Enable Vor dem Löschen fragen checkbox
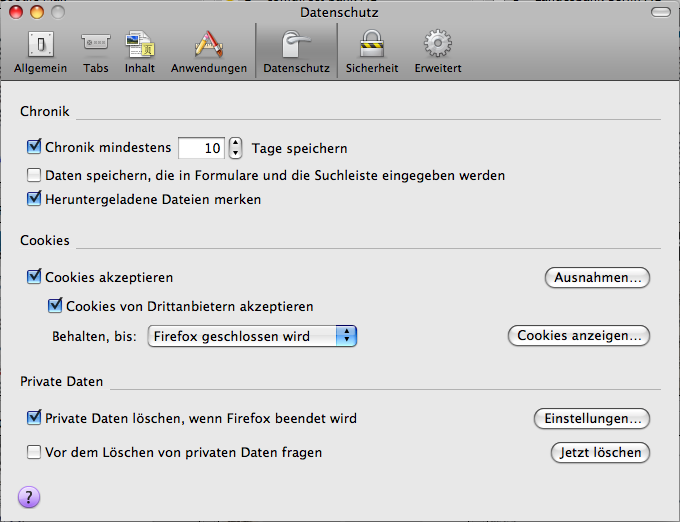This screenshot has width=680, height=522. (x=34, y=452)
